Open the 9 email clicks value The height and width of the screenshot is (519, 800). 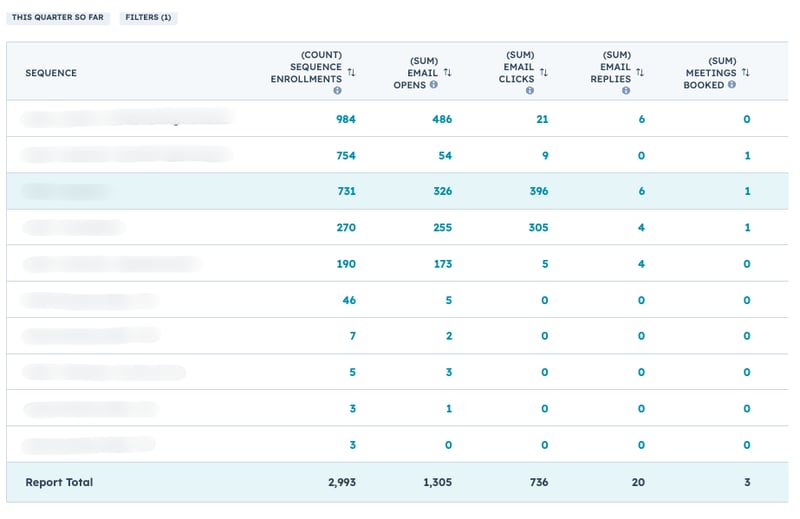pyautogui.click(x=545, y=156)
